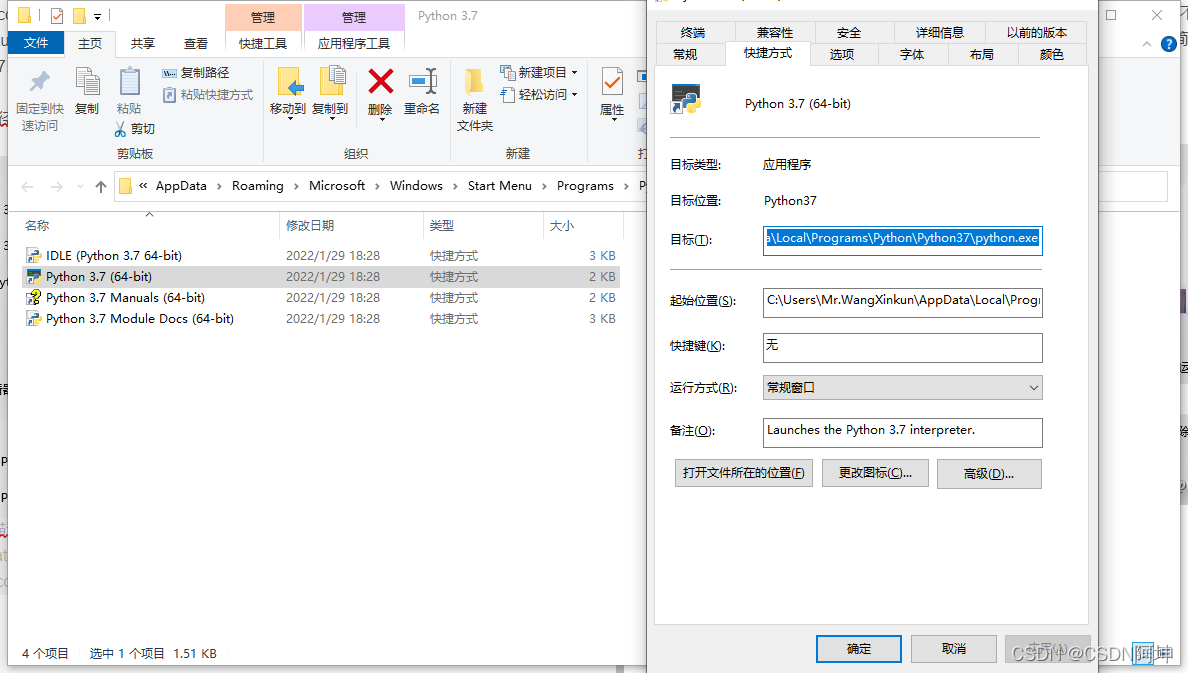The image size is (1188, 673).
Task: Click the Copy to (复制到) icon
Action: 331,82
